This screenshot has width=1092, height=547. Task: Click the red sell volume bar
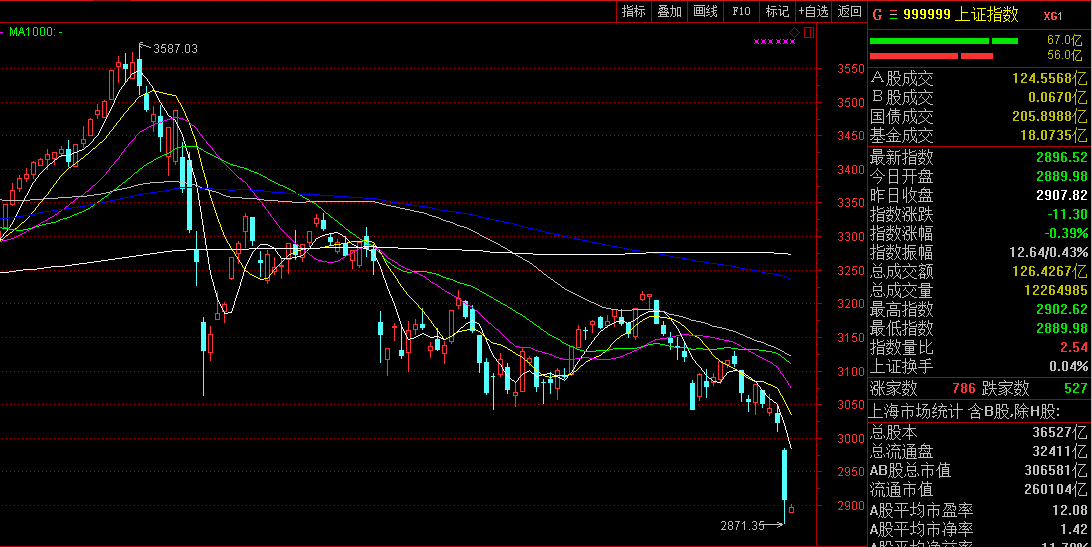coord(931,56)
